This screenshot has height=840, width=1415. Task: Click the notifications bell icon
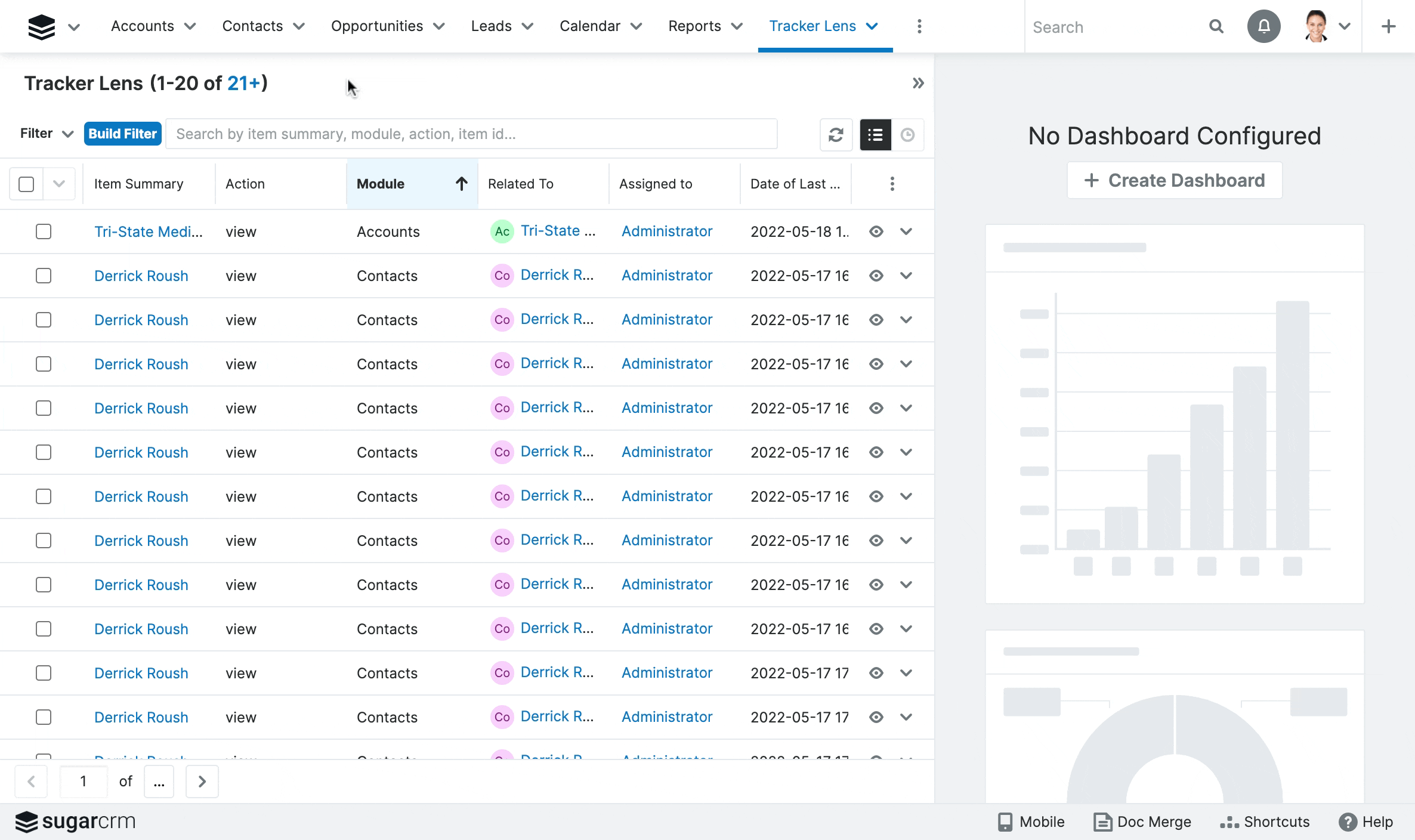click(1263, 26)
